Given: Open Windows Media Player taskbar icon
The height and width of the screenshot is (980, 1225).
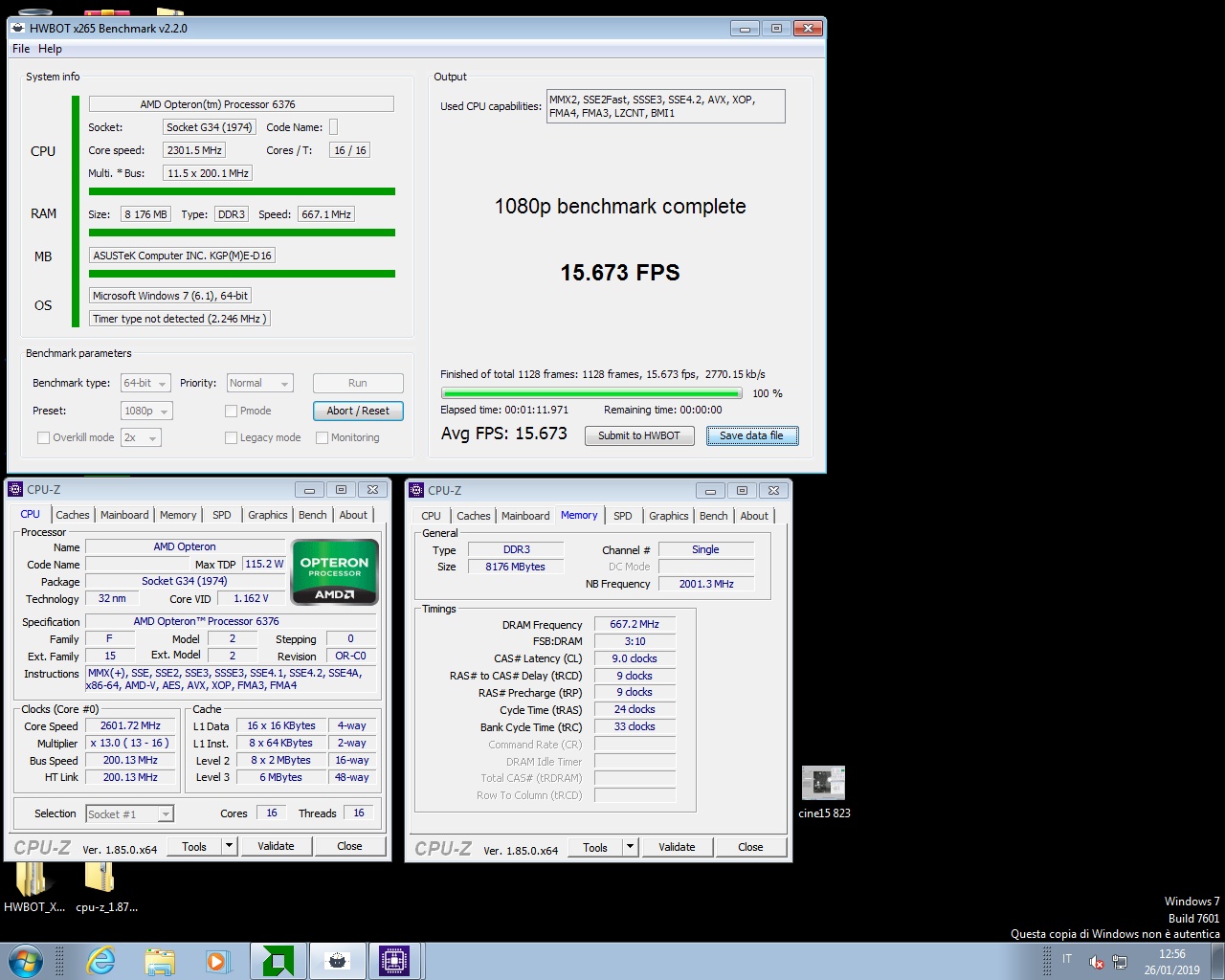Looking at the screenshot, I should click(x=217, y=961).
